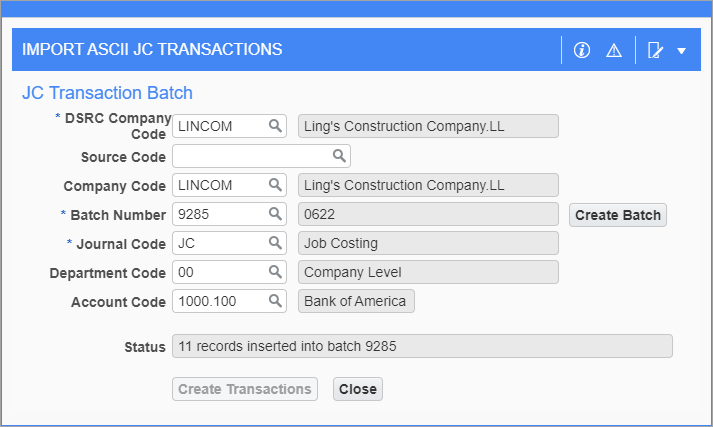Viewport: 713px width, 427px height.
Task: Click the JC Transaction Batch heading
Action: pos(107,93)
